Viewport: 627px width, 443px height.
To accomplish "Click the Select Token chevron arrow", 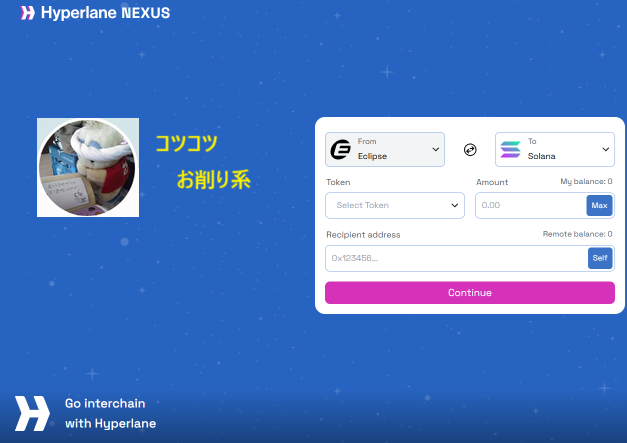I will 455,206.
